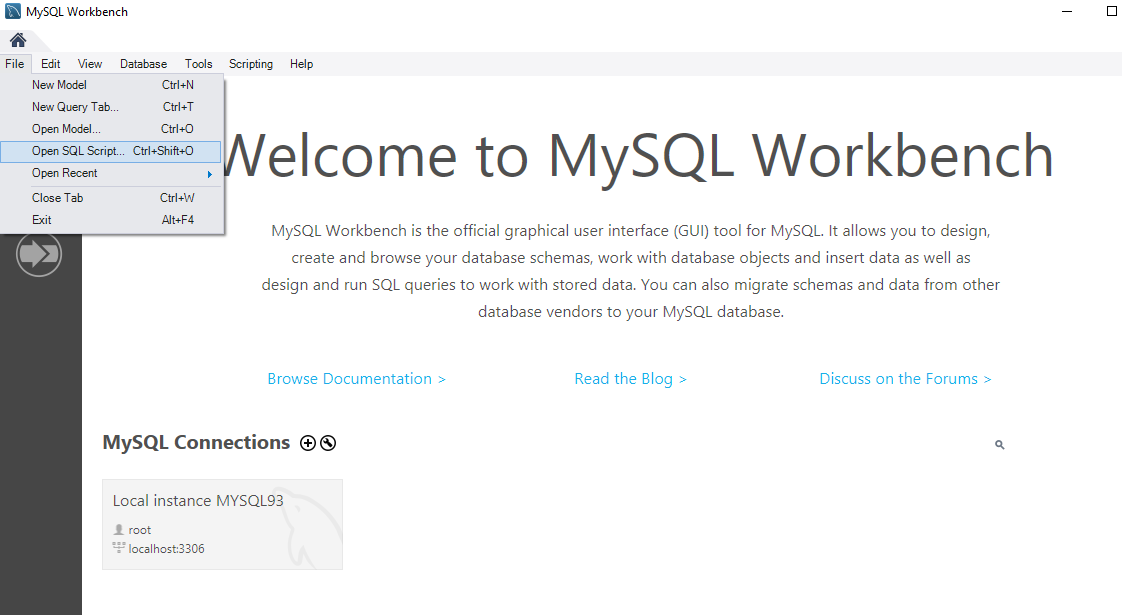The width and height of the screenshot is (1122, 615).
Task: Open Local instance MYSQL93 connection tile
Action: pyautogui.click(x=222, y=524)
